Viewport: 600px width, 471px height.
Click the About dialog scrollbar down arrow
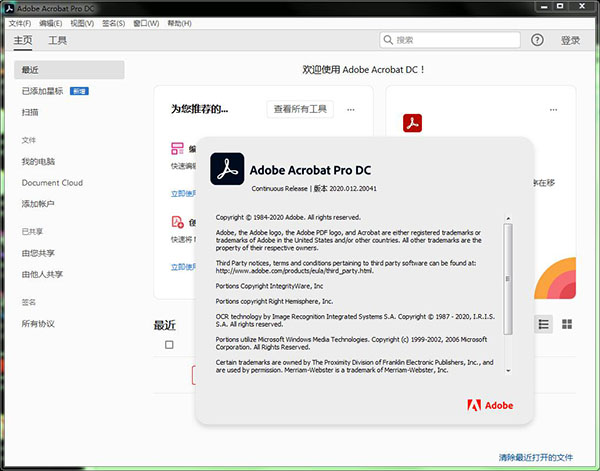[x=508, y=370]
